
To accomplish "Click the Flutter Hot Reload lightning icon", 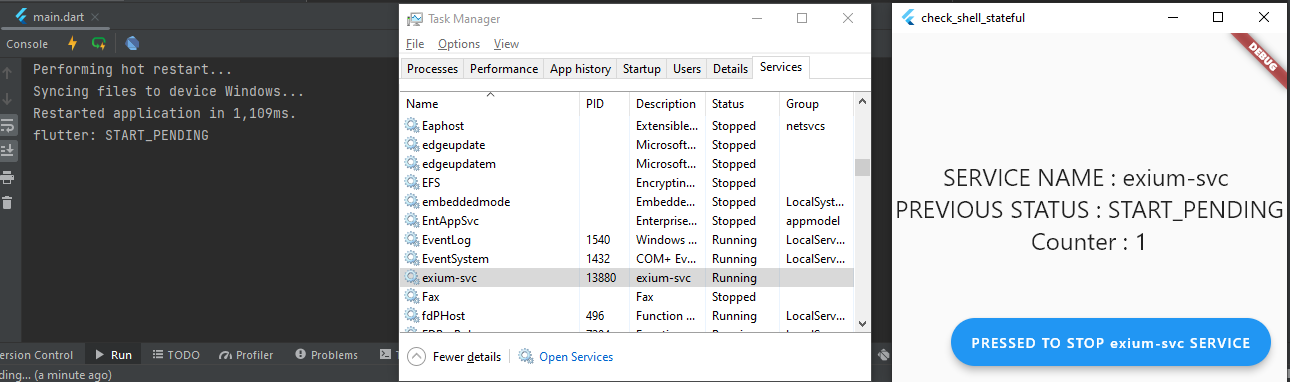I will 72,44.
